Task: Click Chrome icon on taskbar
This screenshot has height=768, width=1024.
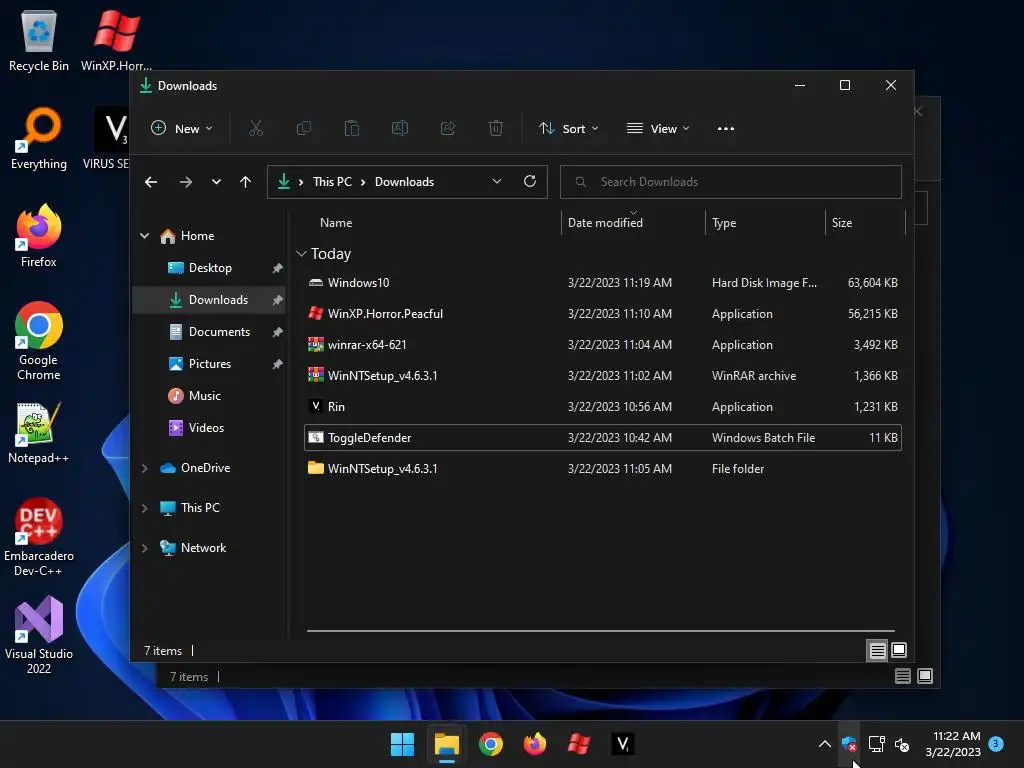Action: [x=490, y=744]
